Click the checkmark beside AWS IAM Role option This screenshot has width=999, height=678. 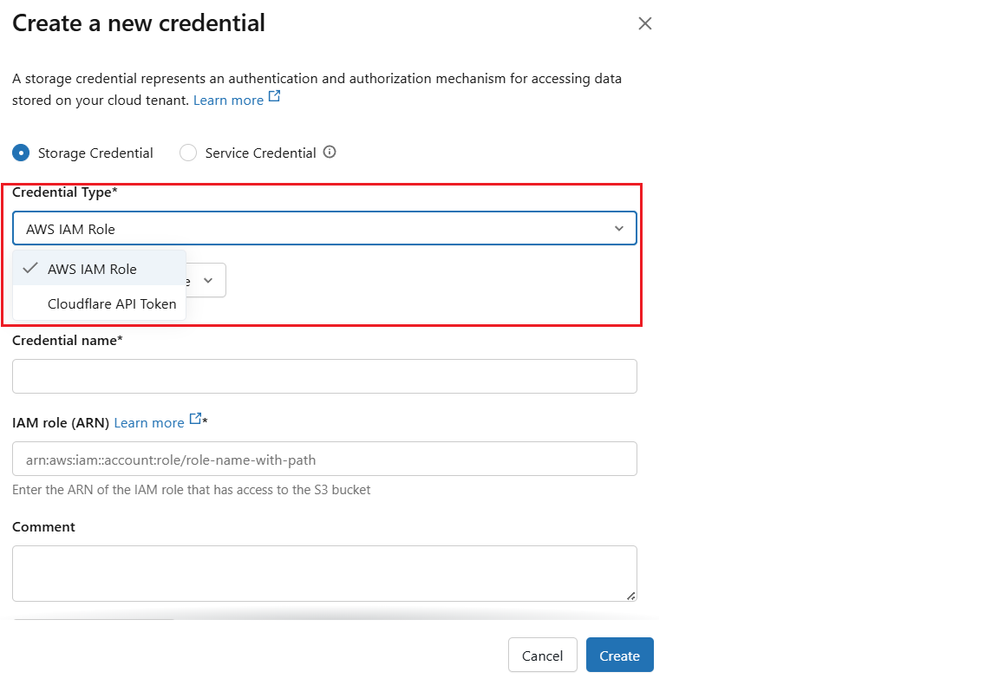31,269
